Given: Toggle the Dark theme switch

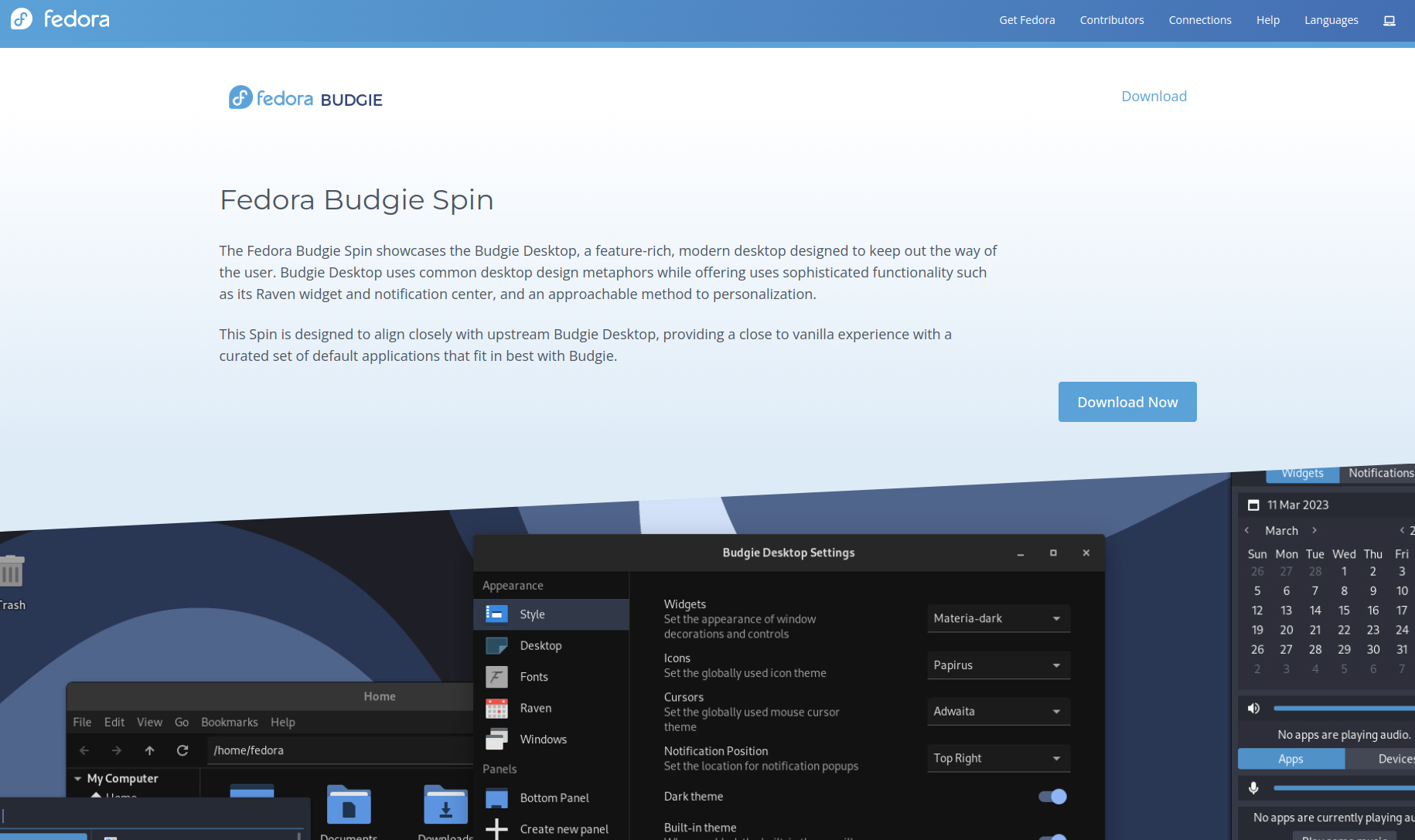Looking at the screenshot, I should tap(1052, 797).
